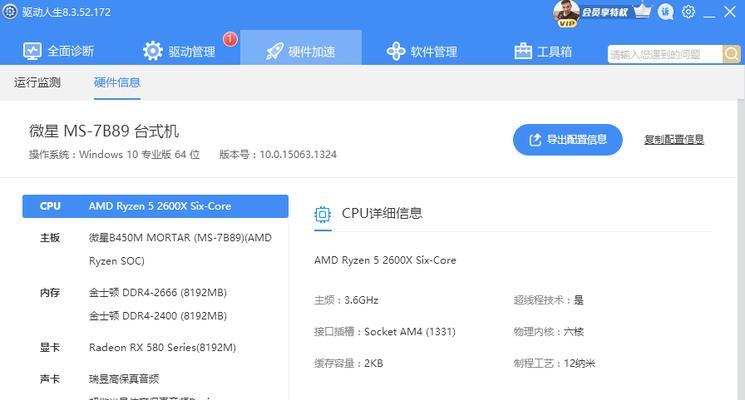Image resolution: width=745 pixels, height=400 pixels.
Task: Click the toolbox briefcase icon
Action: coord(523,51)
